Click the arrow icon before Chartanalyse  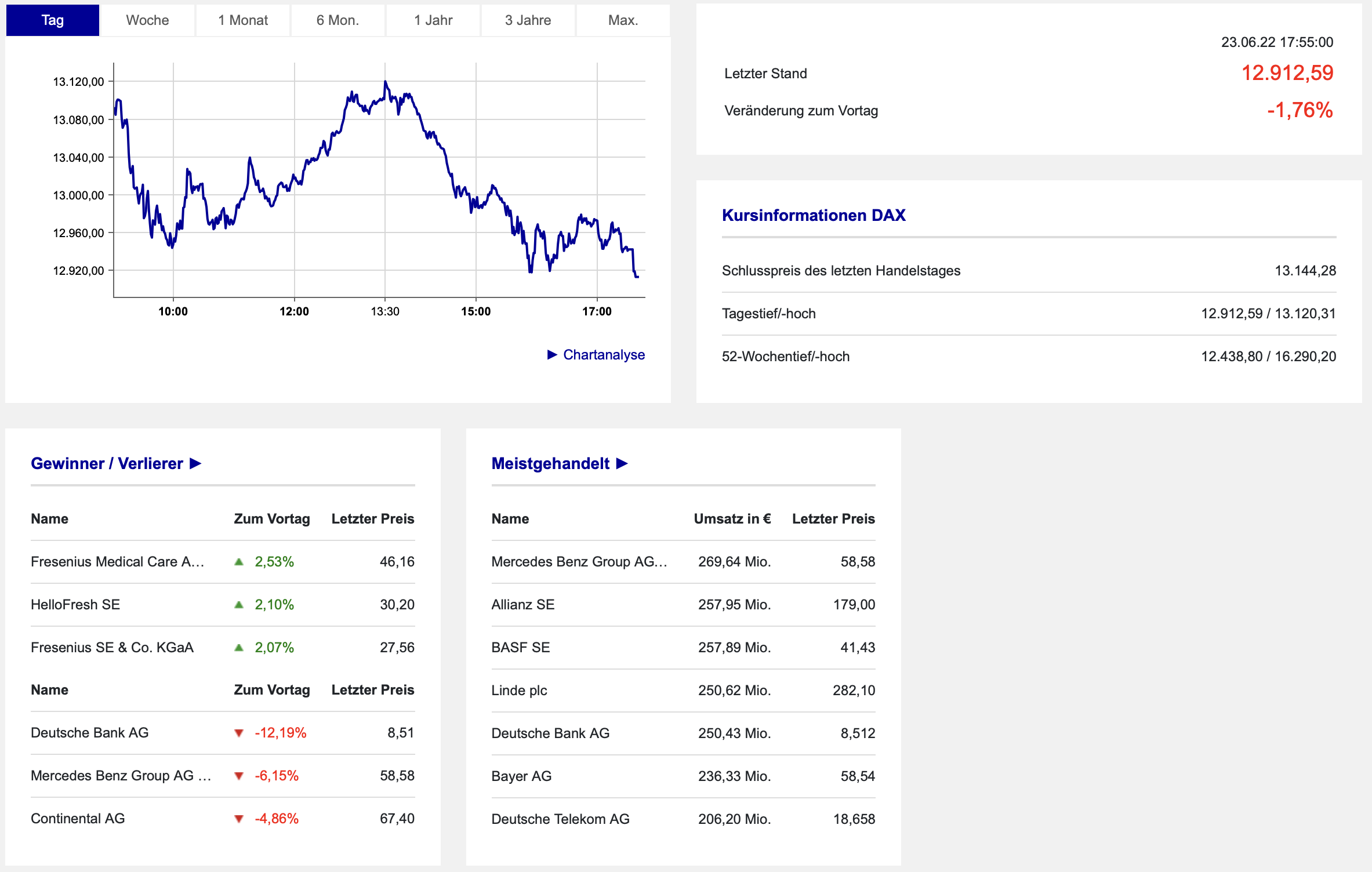coord(552,355)
